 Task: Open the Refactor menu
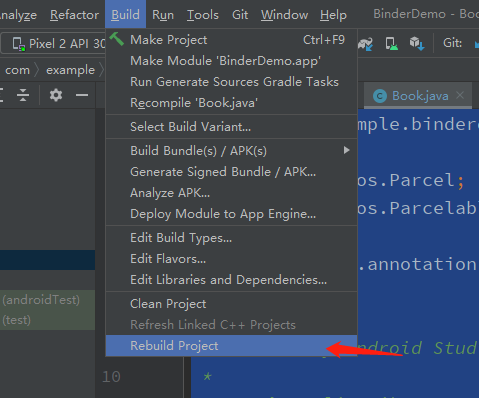[74, 15]
